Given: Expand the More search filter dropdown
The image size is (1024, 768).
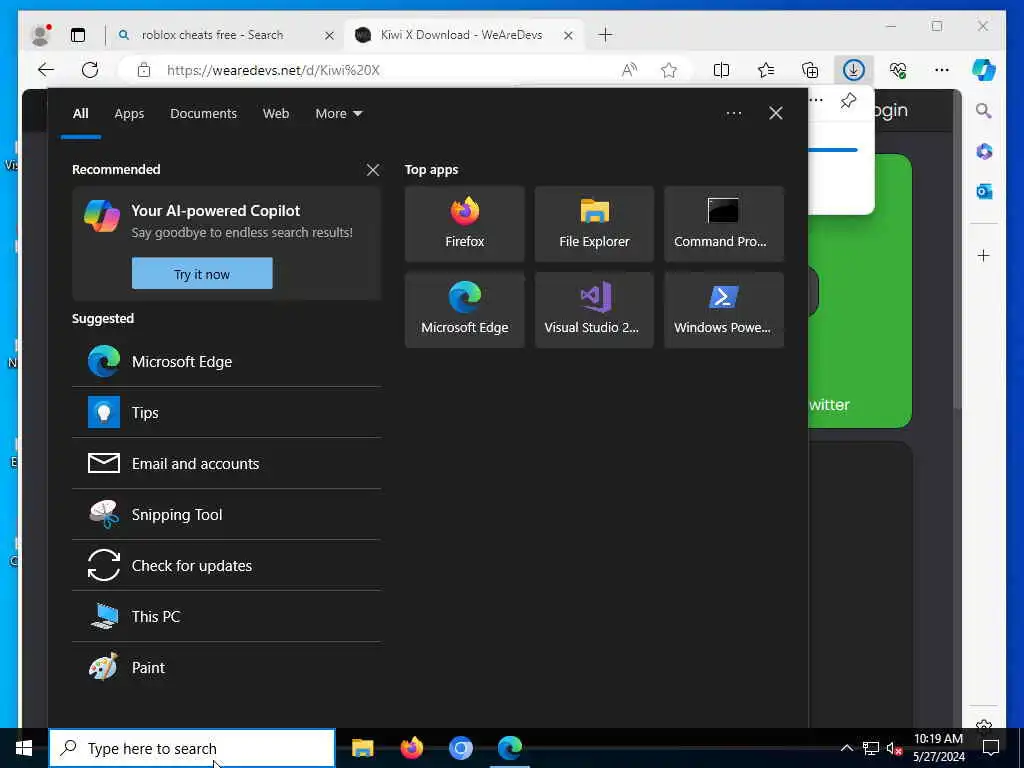Looking at the screenshot, I should (x=338, y=114).
